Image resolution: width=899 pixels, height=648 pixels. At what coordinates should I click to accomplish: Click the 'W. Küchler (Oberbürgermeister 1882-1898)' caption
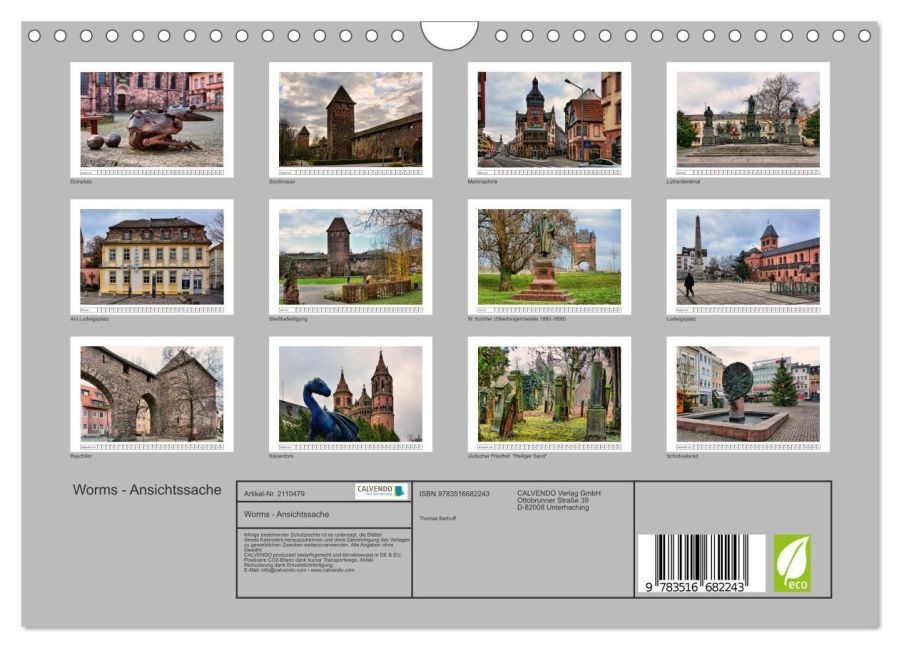(517, 319)
